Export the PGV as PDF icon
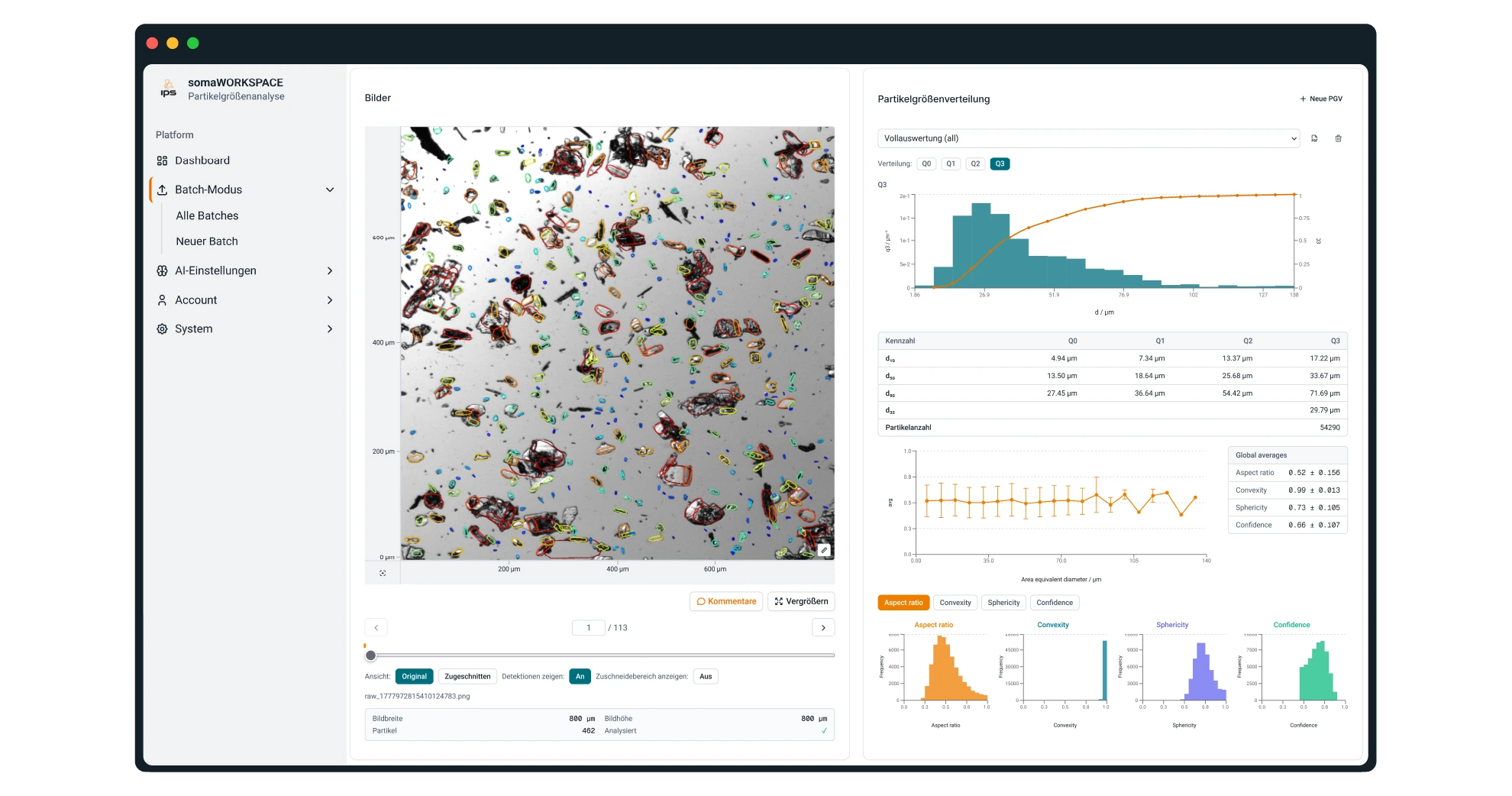1512x796 pixels. 1314,138
